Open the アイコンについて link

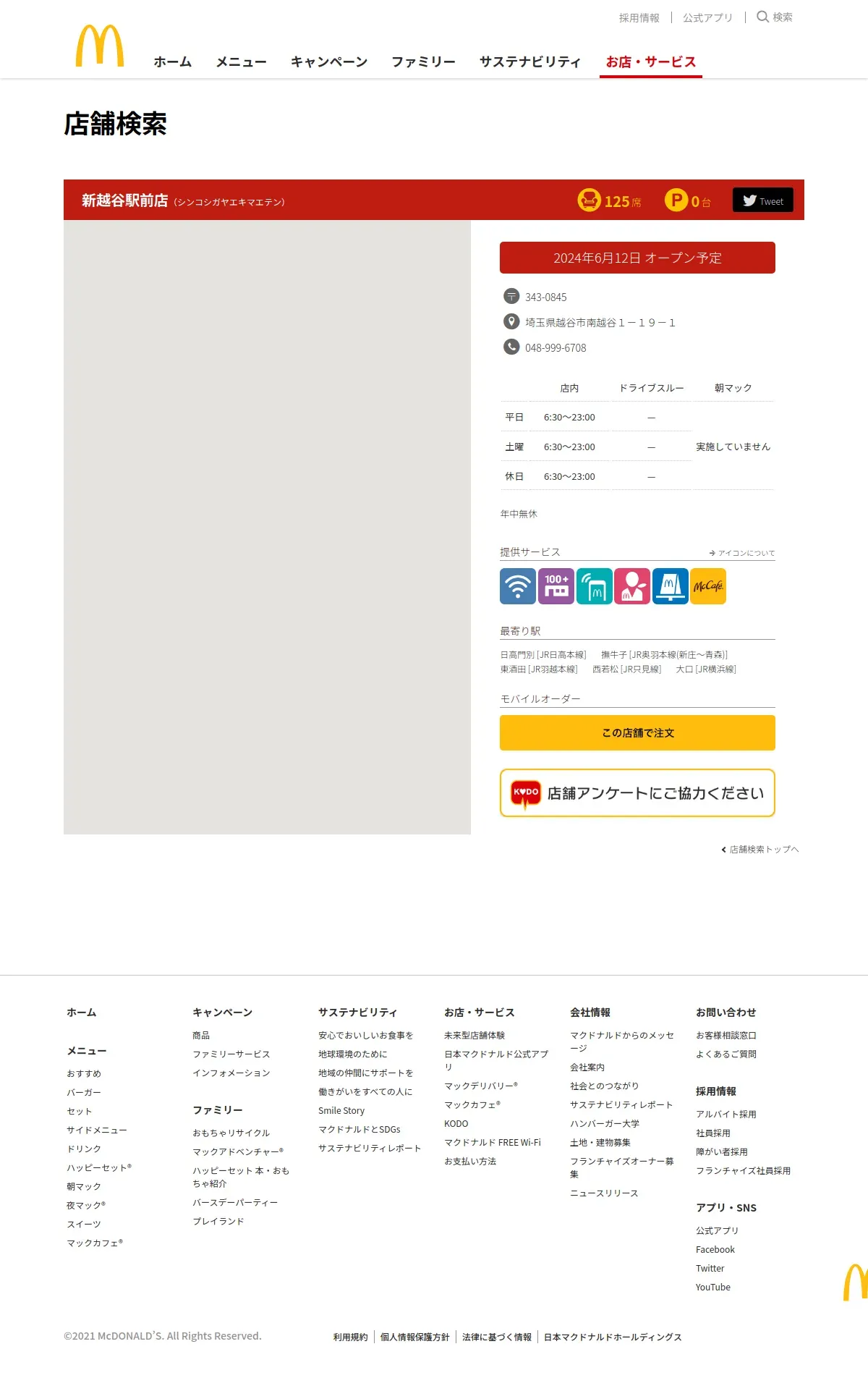tap(742, 553)
